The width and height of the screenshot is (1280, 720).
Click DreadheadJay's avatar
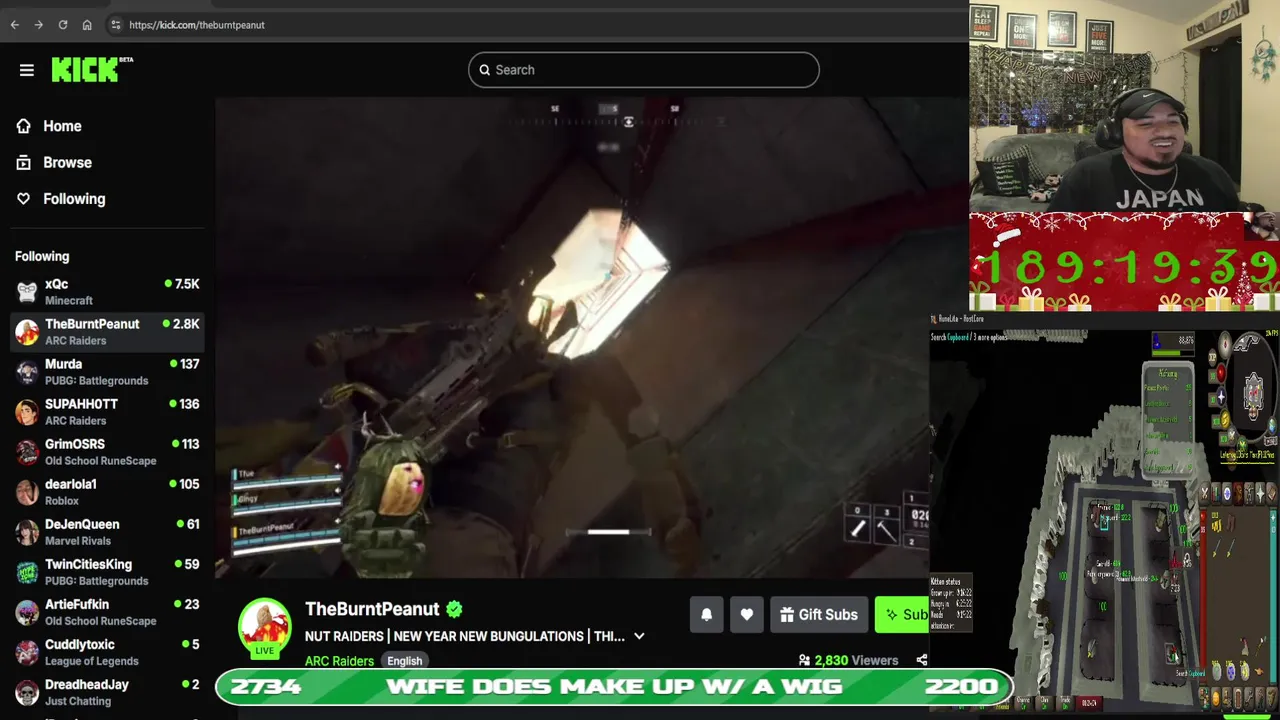coord(27,692)
